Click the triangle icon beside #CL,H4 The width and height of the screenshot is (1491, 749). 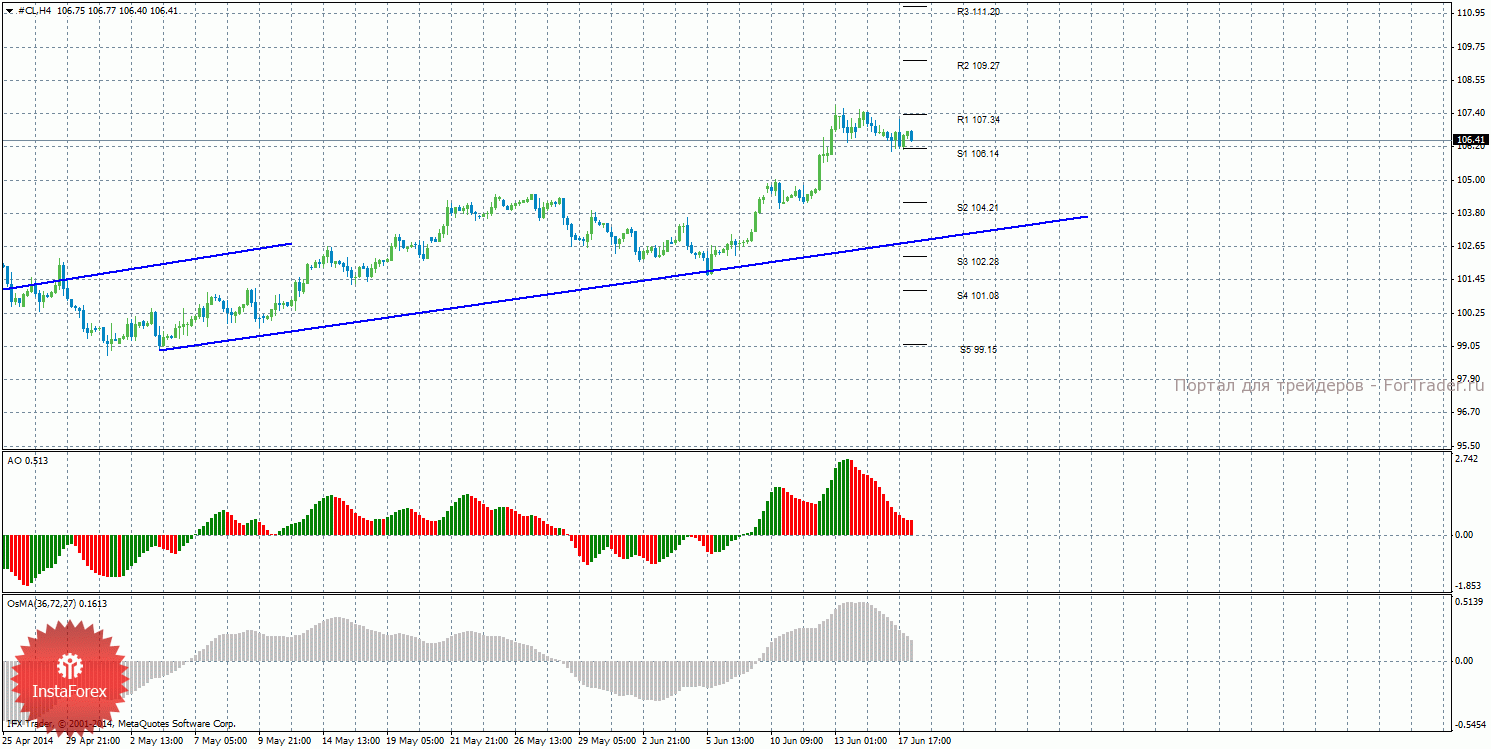9,10
